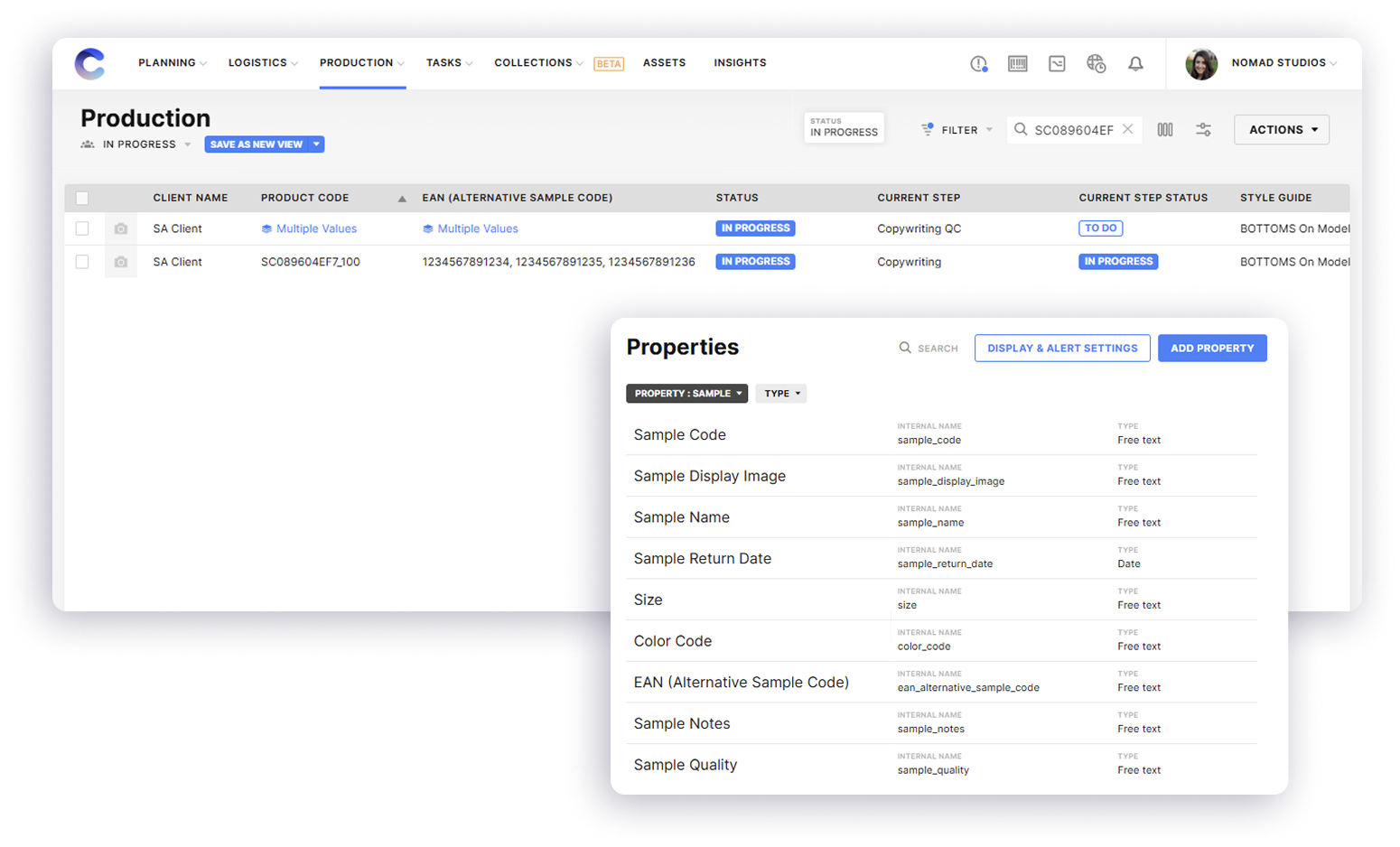Select the Sample Notes property row
This screenshot has height=847, width=1400.
(x=941, y=723)
